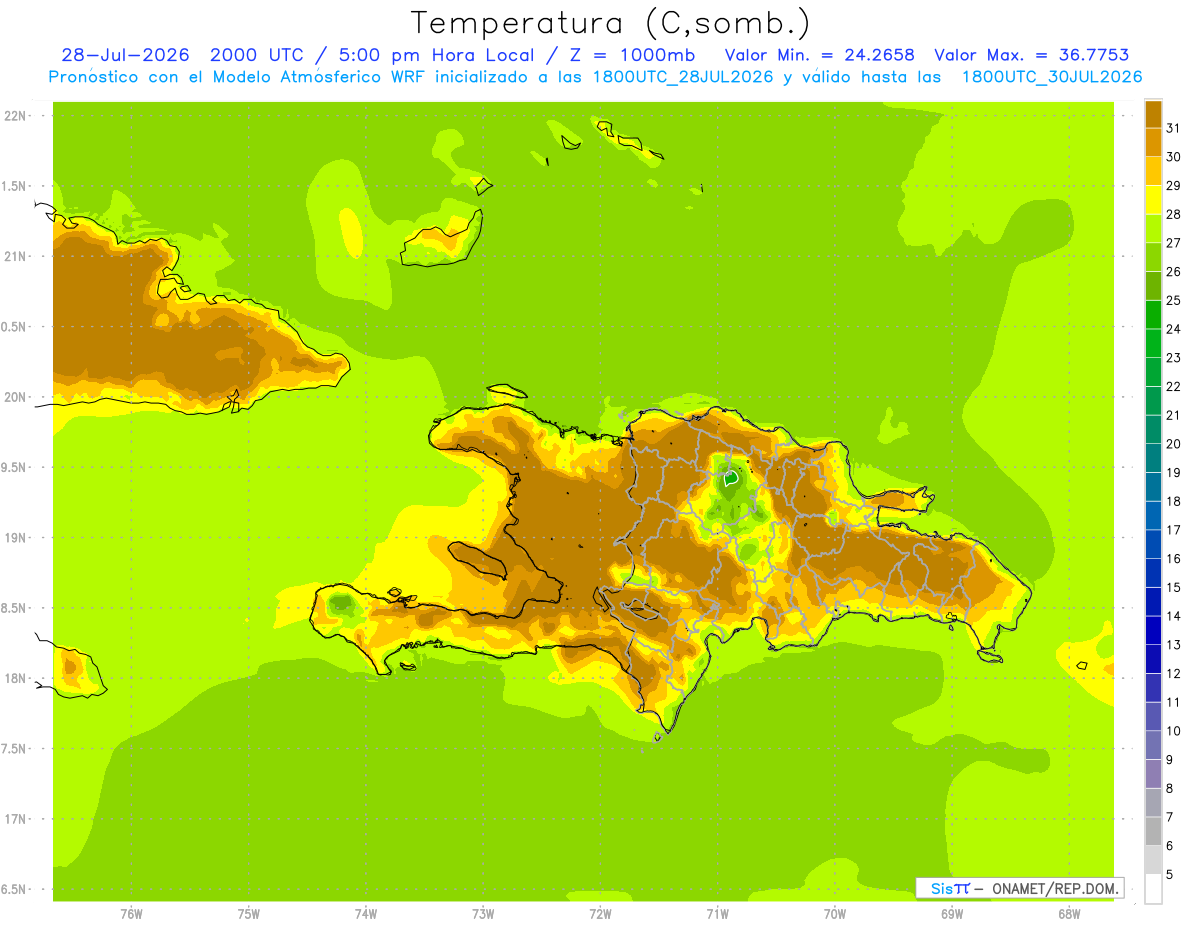Click the 'Valor Min. = 24.2658' readout

[x=820, y=55]
